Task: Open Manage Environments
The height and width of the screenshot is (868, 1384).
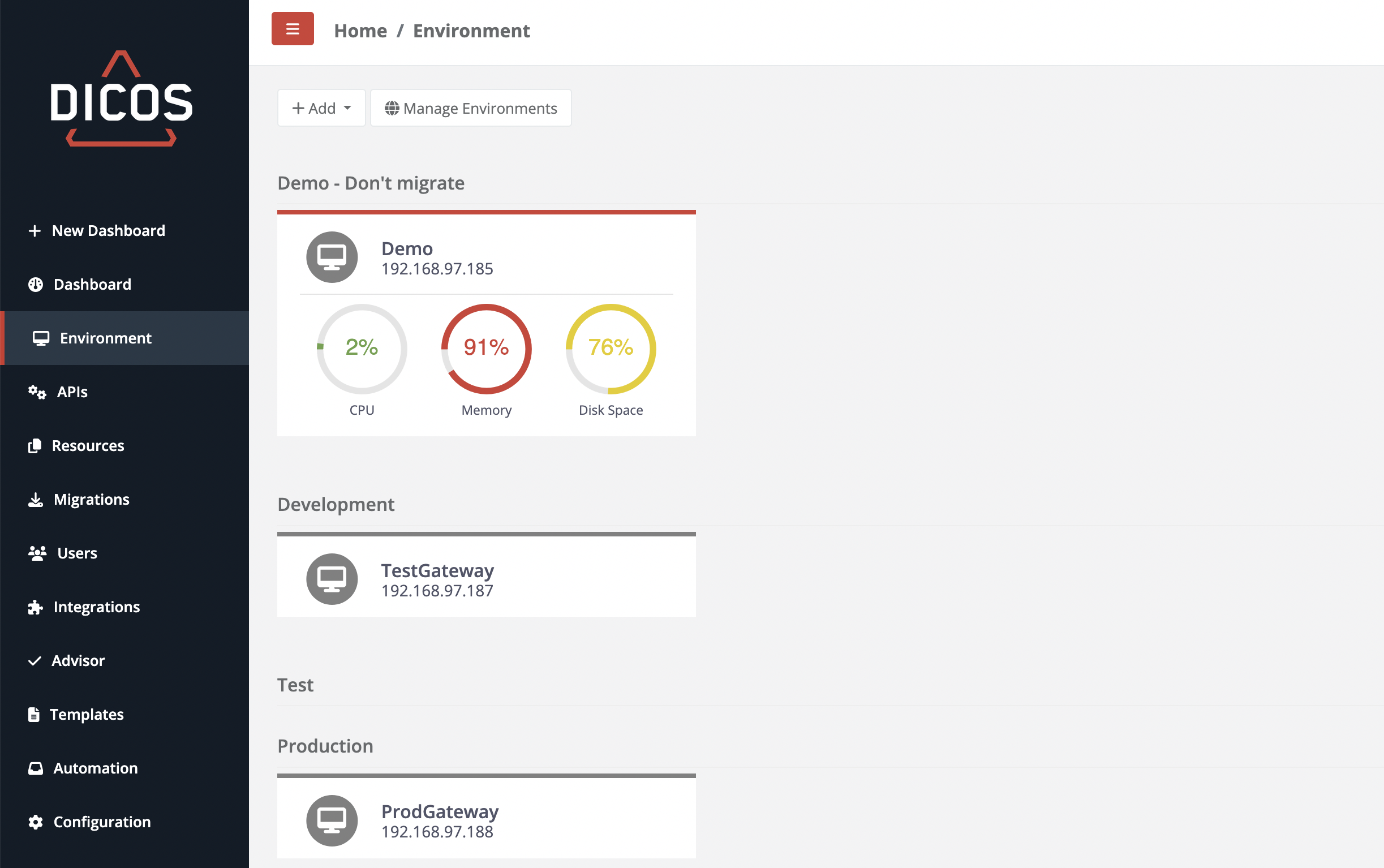Action: (471, 108)
